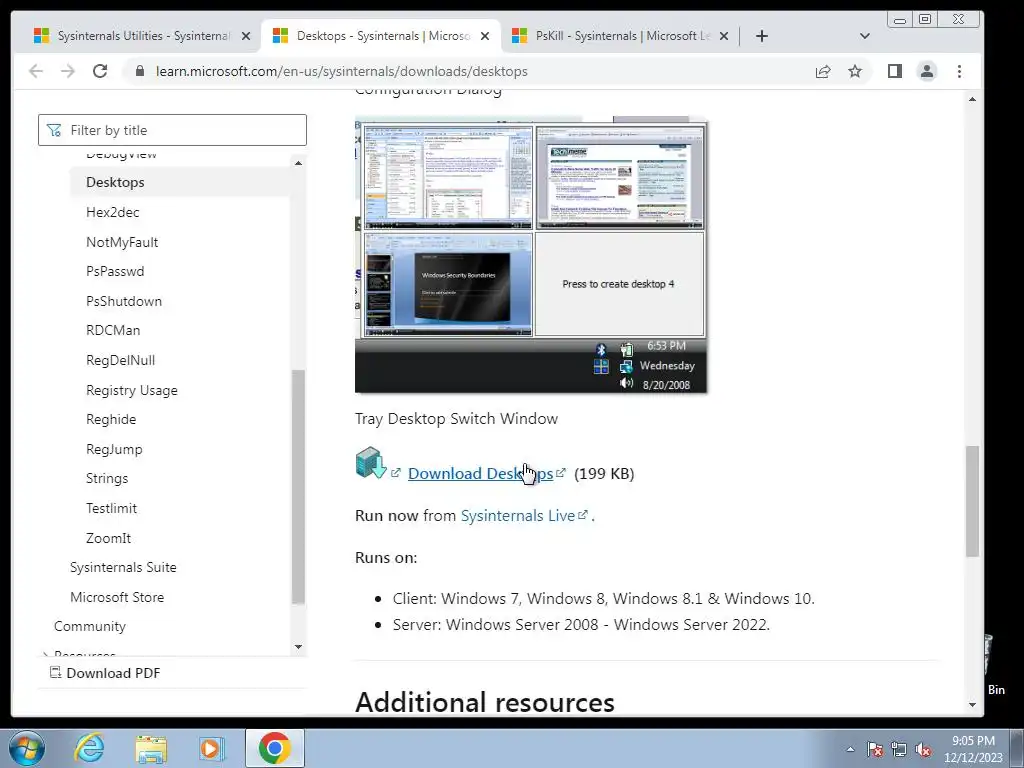This screenshot has width=1024, height=768.
Task: Sidebar list scroll down arrow
Action: click(298, 647)
